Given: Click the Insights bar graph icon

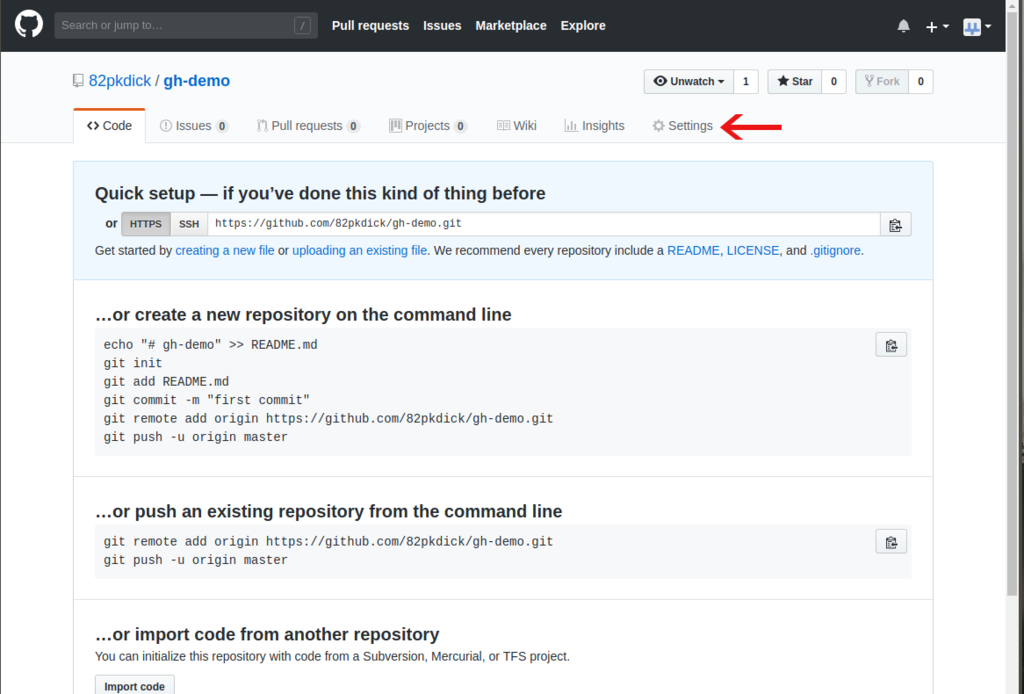Looking at the screenshot, I should click(571, 126).
